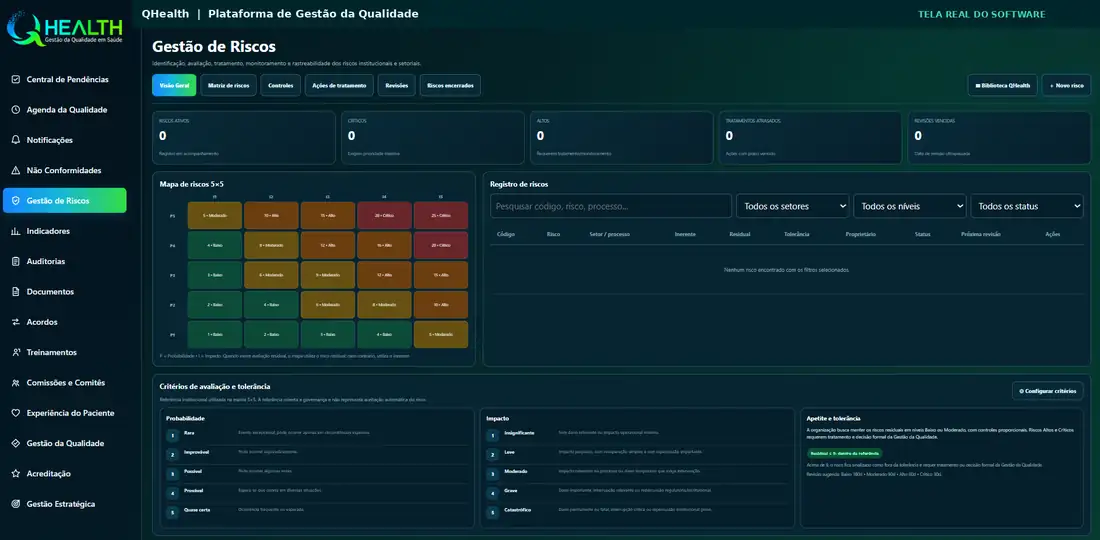1100x540 pixels.
Task: Open the Indicadores chart icon
Action: point(16,231)
